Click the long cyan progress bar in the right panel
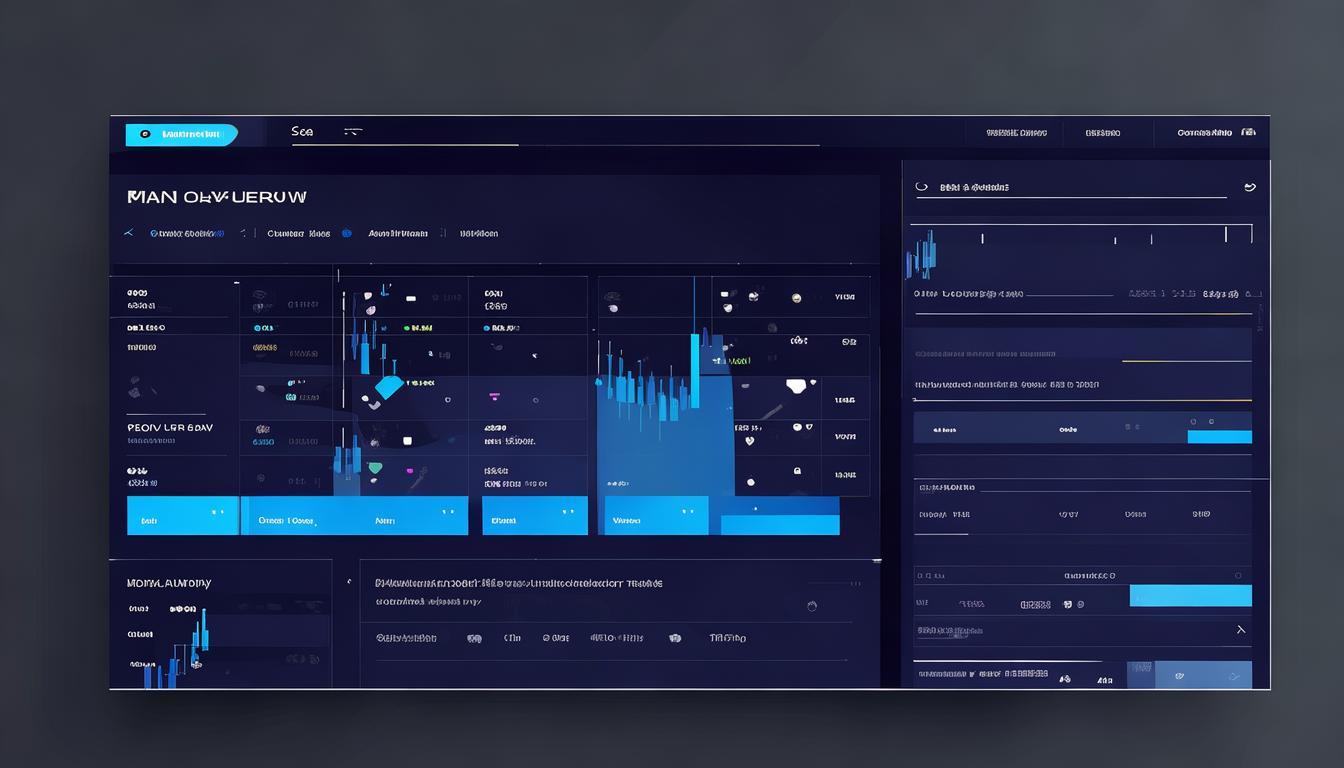1344x768 pixels. 1190,596
